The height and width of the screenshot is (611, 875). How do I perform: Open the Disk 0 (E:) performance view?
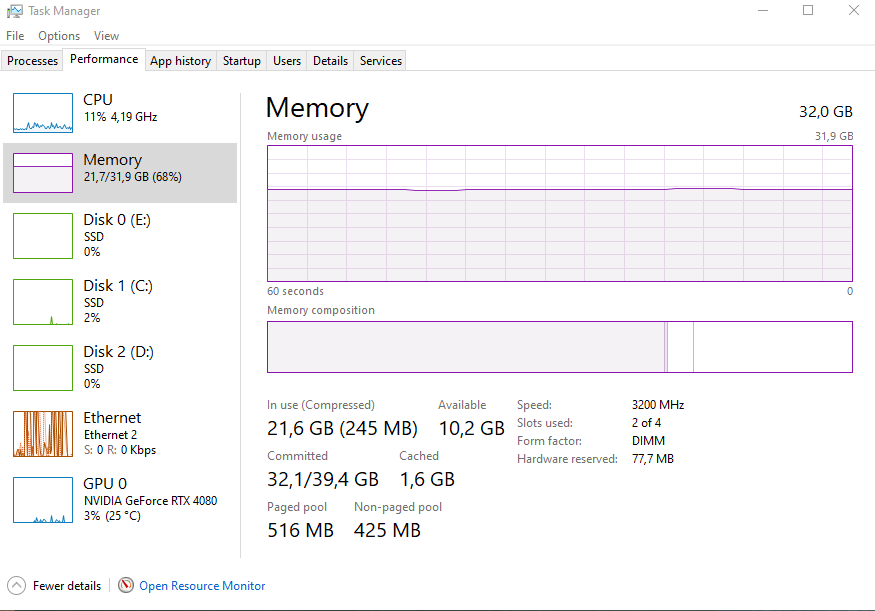pos(117,234)
